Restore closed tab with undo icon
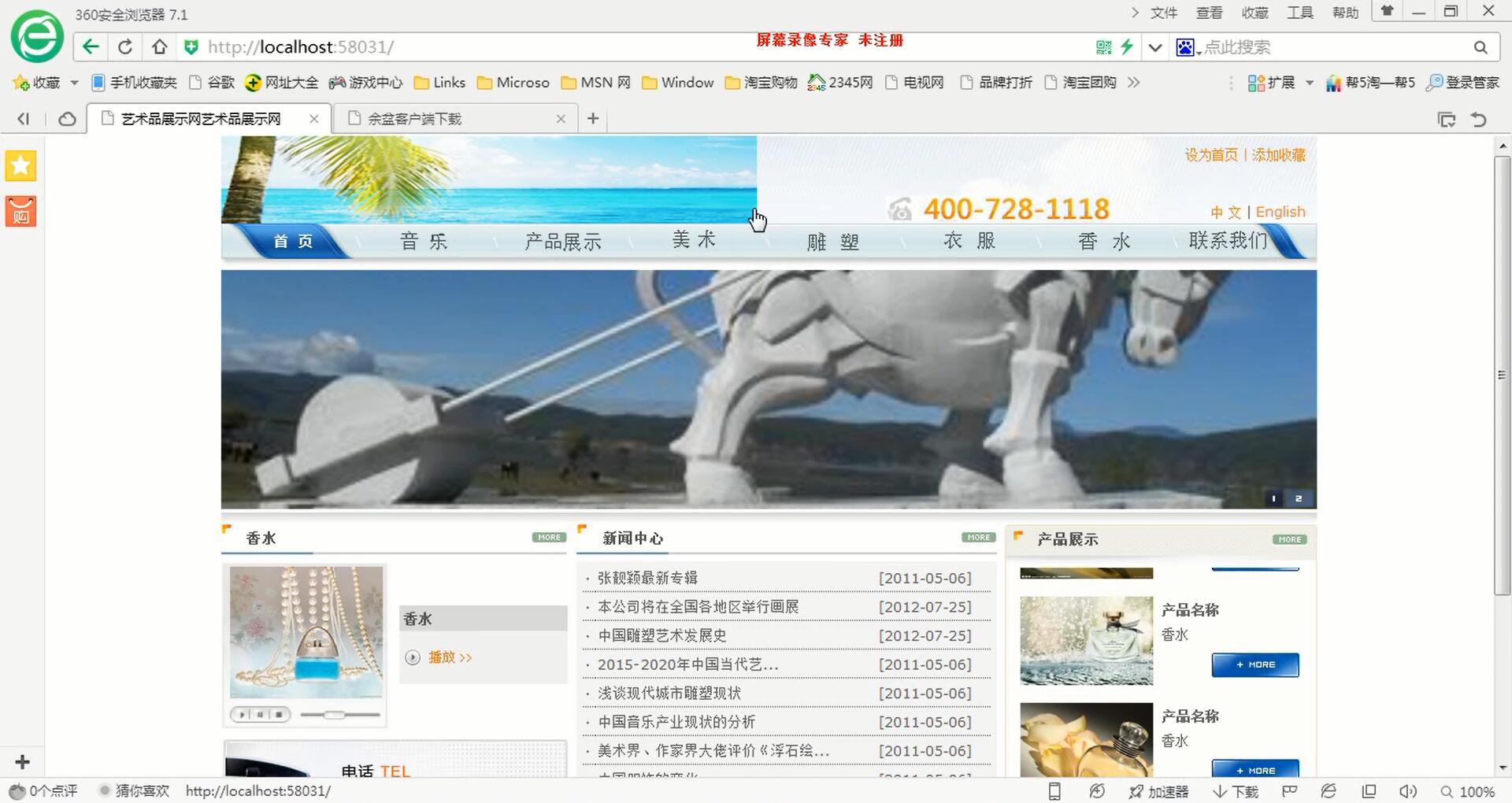Screen dimensions: 1512x803 point(1479,120)
